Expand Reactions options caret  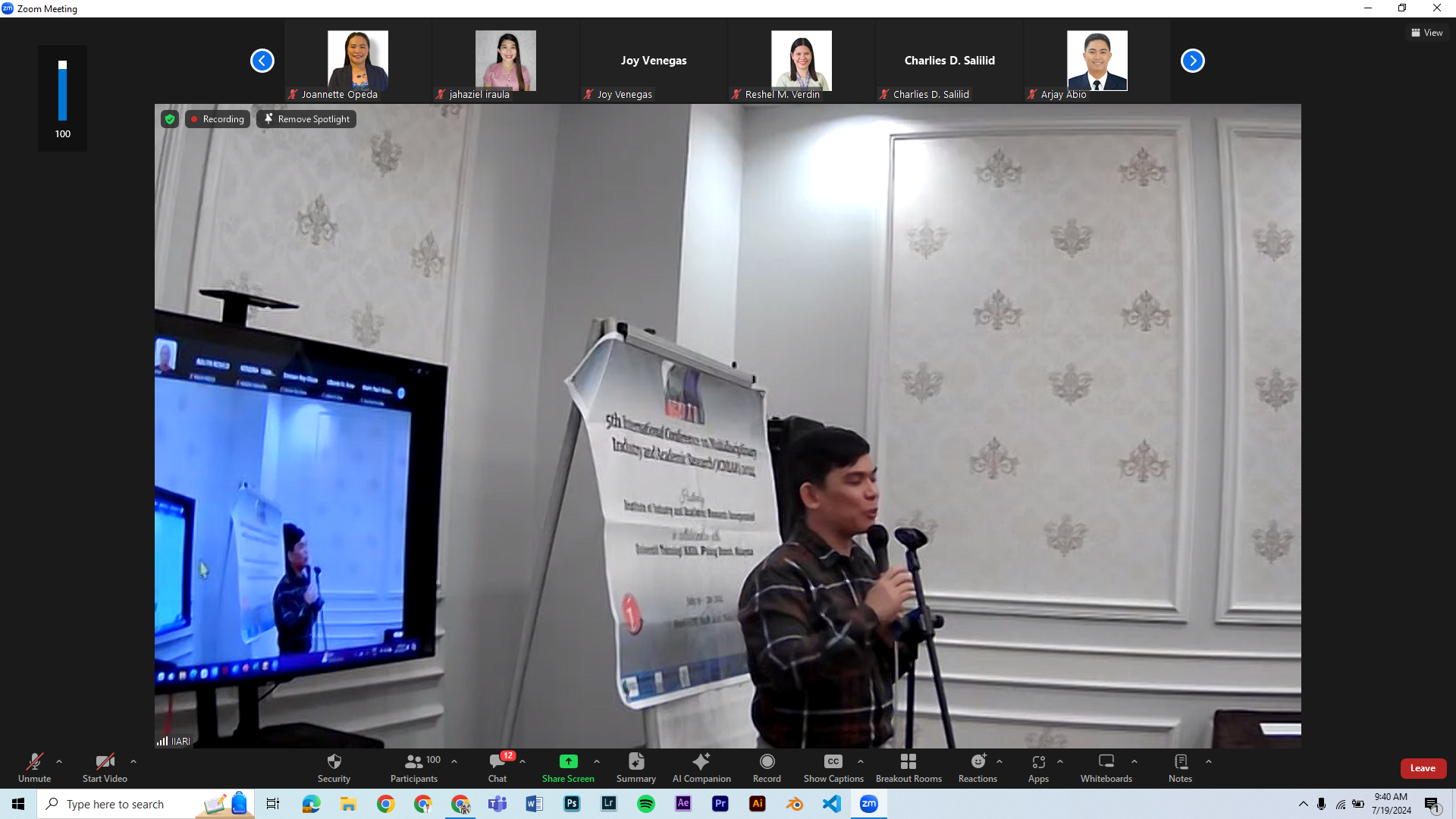point(999,761)
